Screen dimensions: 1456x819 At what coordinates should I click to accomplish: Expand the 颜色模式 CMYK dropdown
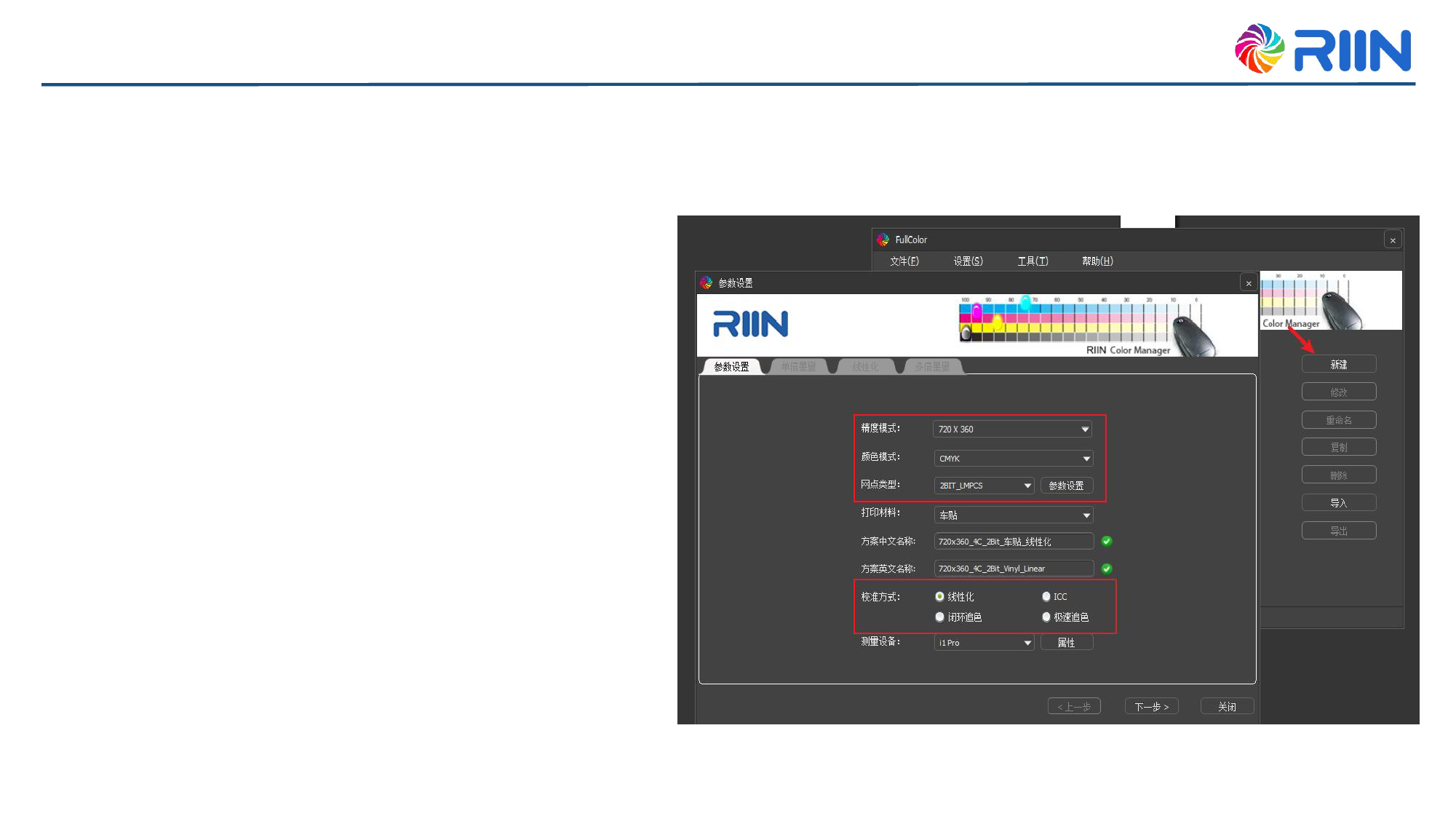1013,459
